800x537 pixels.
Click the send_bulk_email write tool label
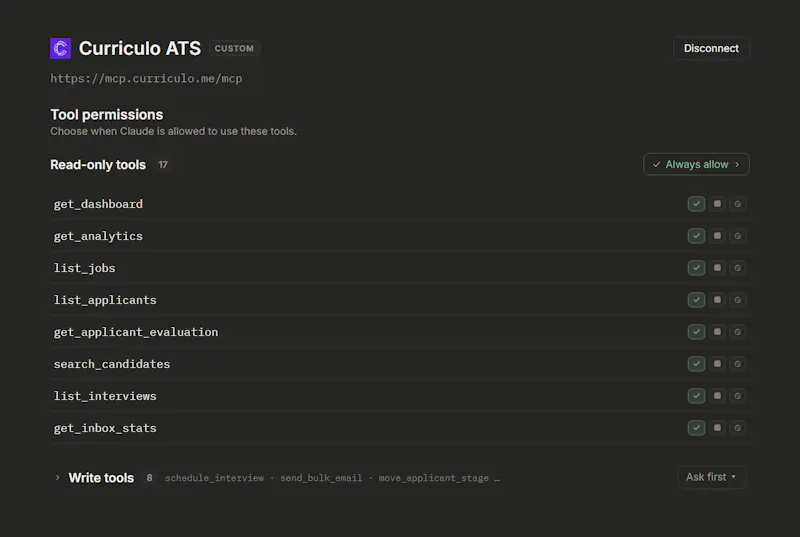click(x=321, y=478)
